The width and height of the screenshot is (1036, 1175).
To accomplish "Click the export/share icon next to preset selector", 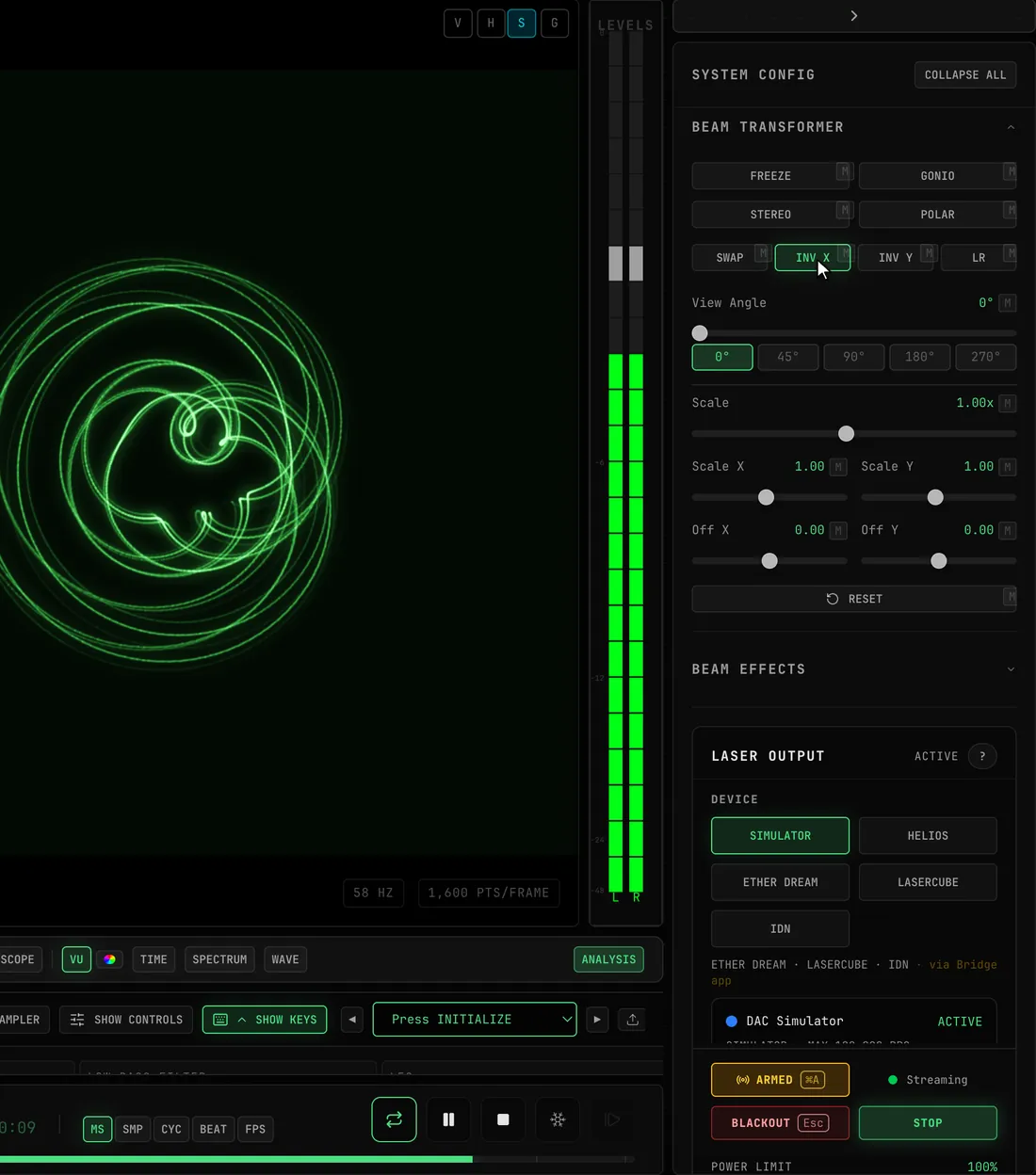I will [x=633, y=1020].
